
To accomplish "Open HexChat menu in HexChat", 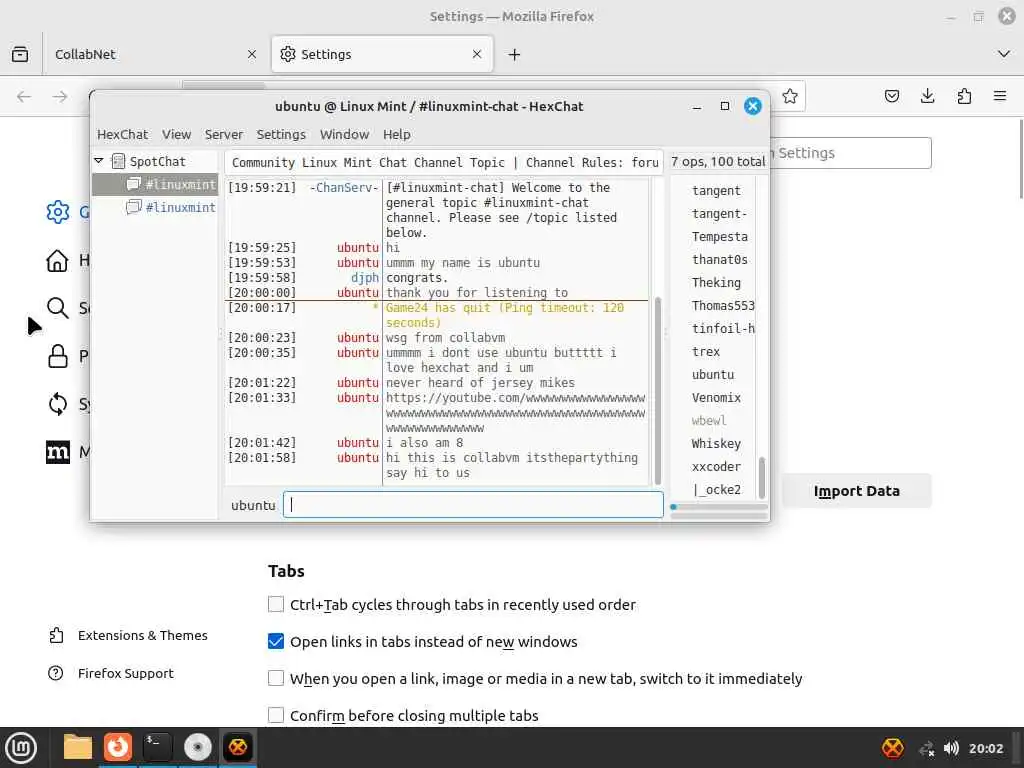I will point(122,135).
